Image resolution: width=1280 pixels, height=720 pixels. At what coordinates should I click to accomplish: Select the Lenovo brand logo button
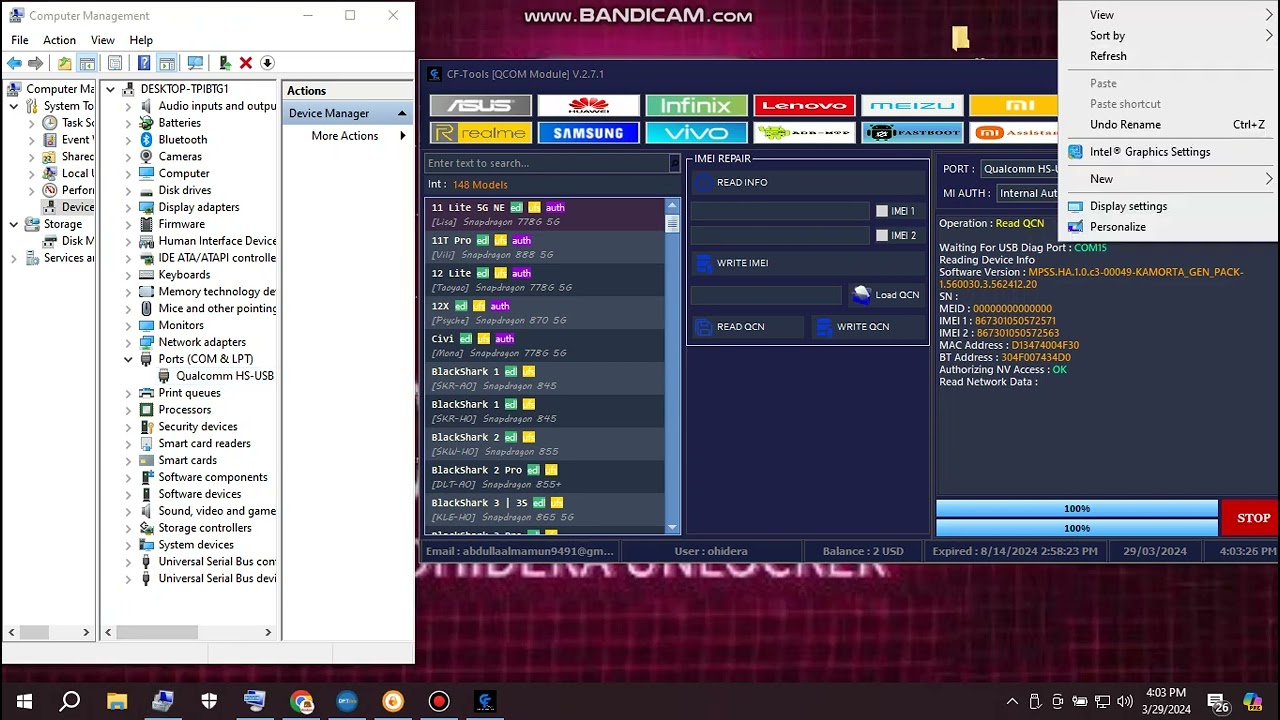click(x=804, y=106)
